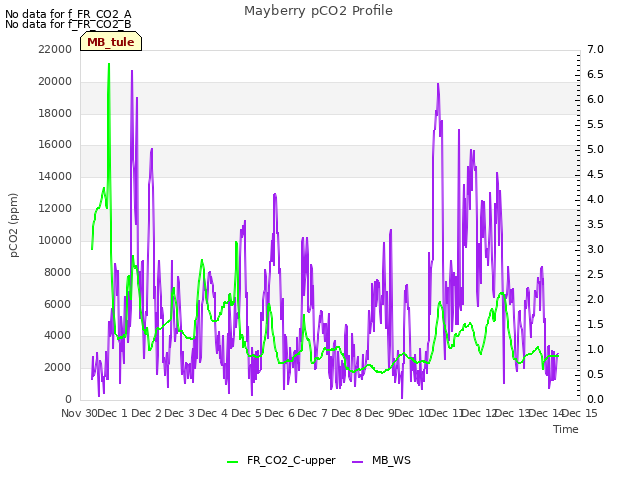Click the 1.5 right-axis tick label
This screenshot has height=480, width=640.
click(595, 324)
